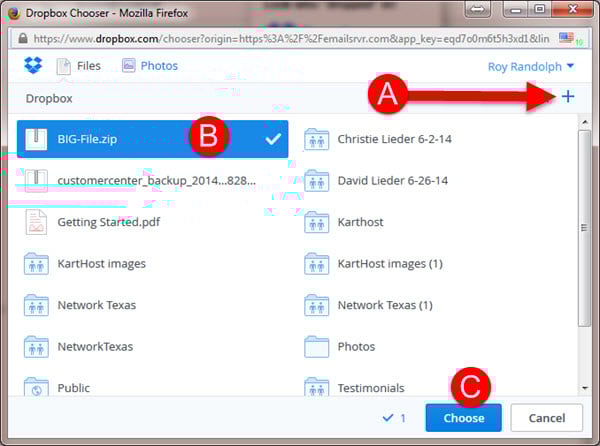
Task: Open the Testimonials folder name
Action: tap(371, 388)
